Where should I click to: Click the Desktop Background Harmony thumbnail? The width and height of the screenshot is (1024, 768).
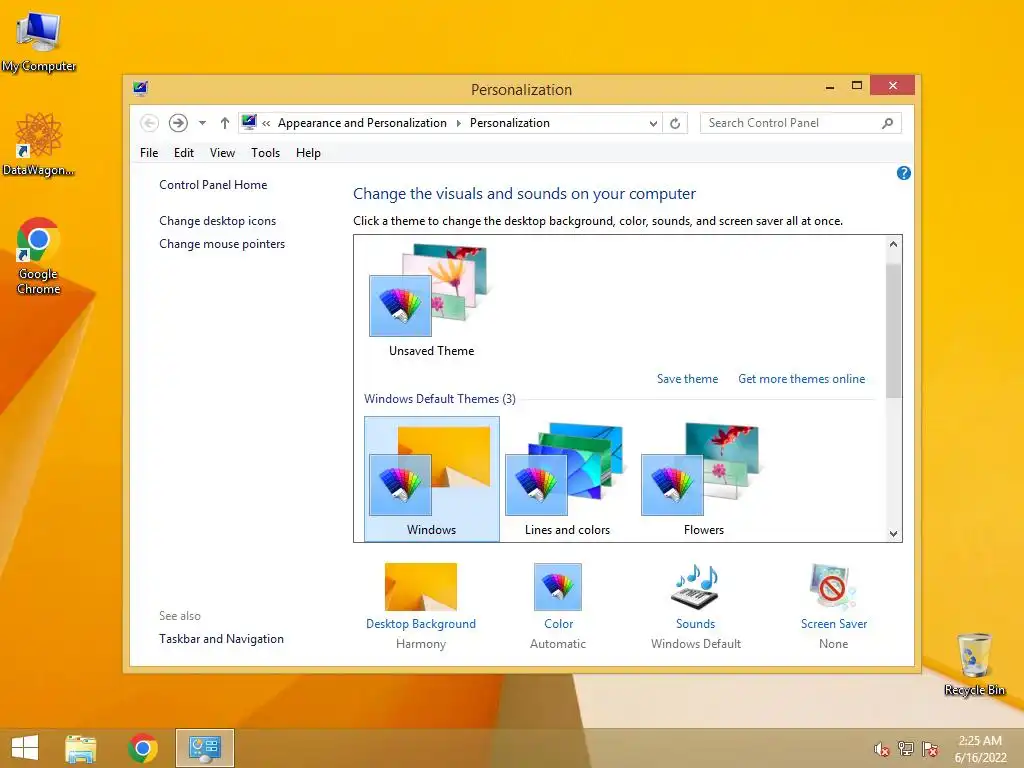[421, 586]
